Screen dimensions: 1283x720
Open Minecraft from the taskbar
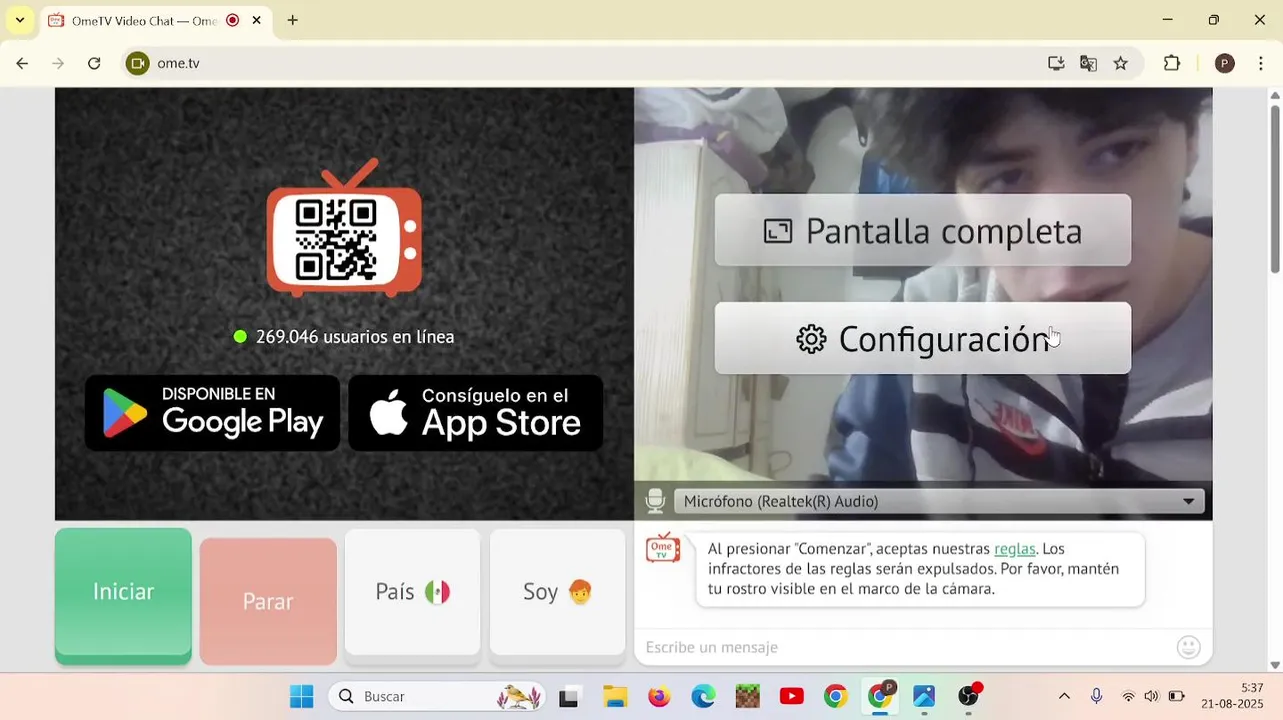pyautogui.click(x=747, y=696)
